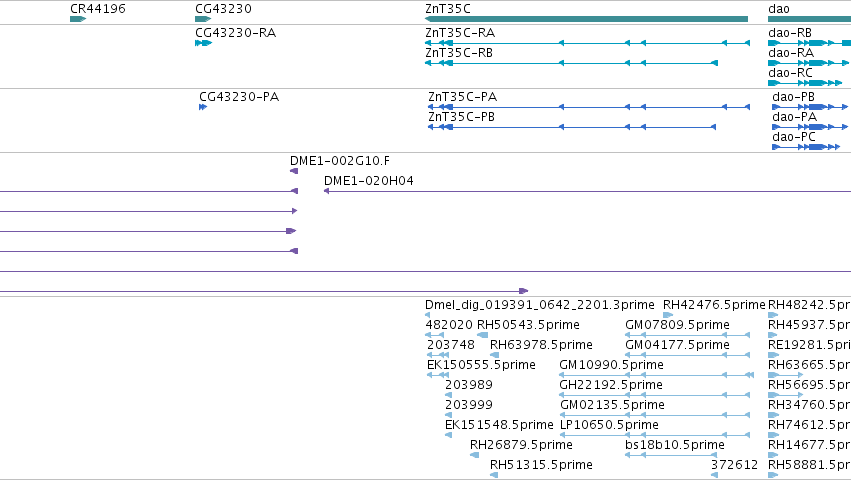The height and width of the screenshot is (480, 851).
Task: Open the RH58881.5prime EST label
Action: [x=809, y=465]
